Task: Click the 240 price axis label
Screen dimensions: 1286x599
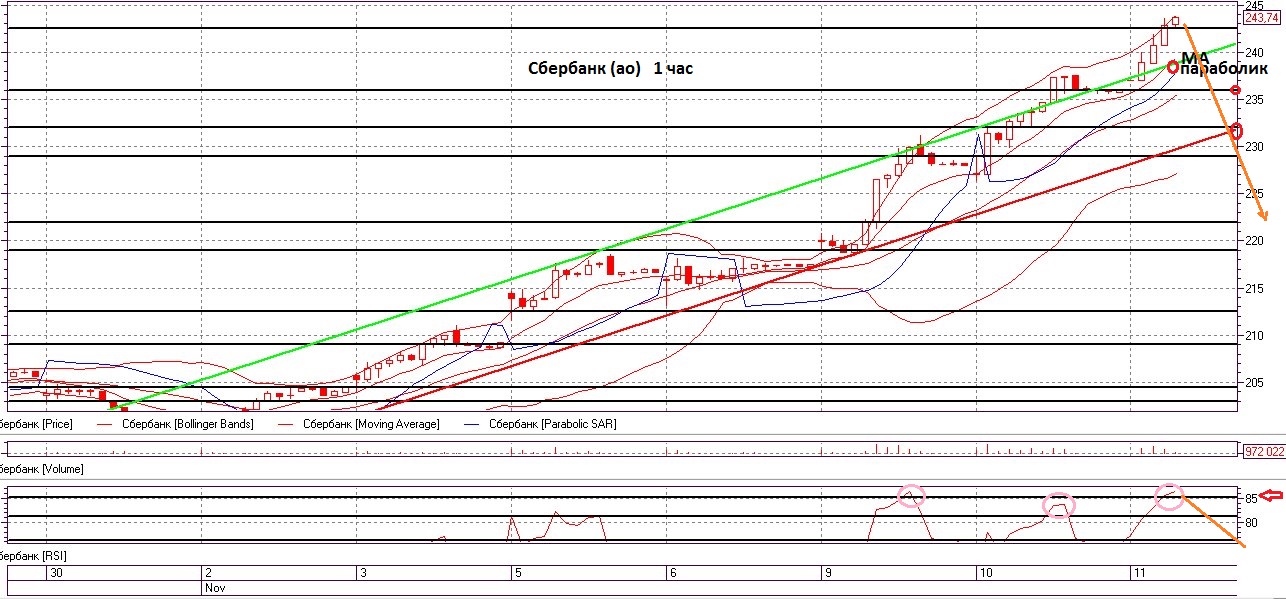Action: pos(1254,52)
